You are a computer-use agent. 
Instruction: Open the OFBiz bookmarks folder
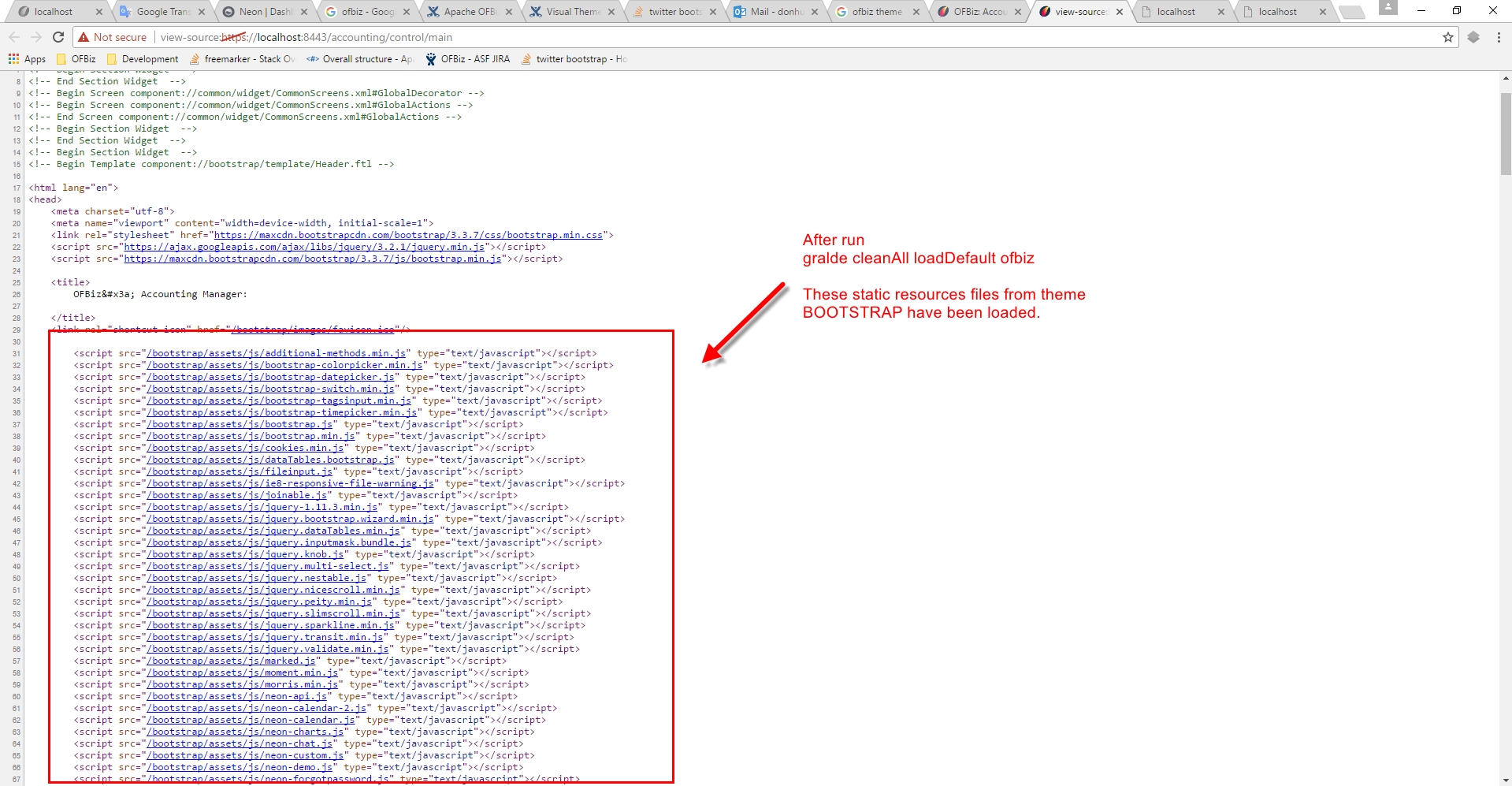pos(76,59)
